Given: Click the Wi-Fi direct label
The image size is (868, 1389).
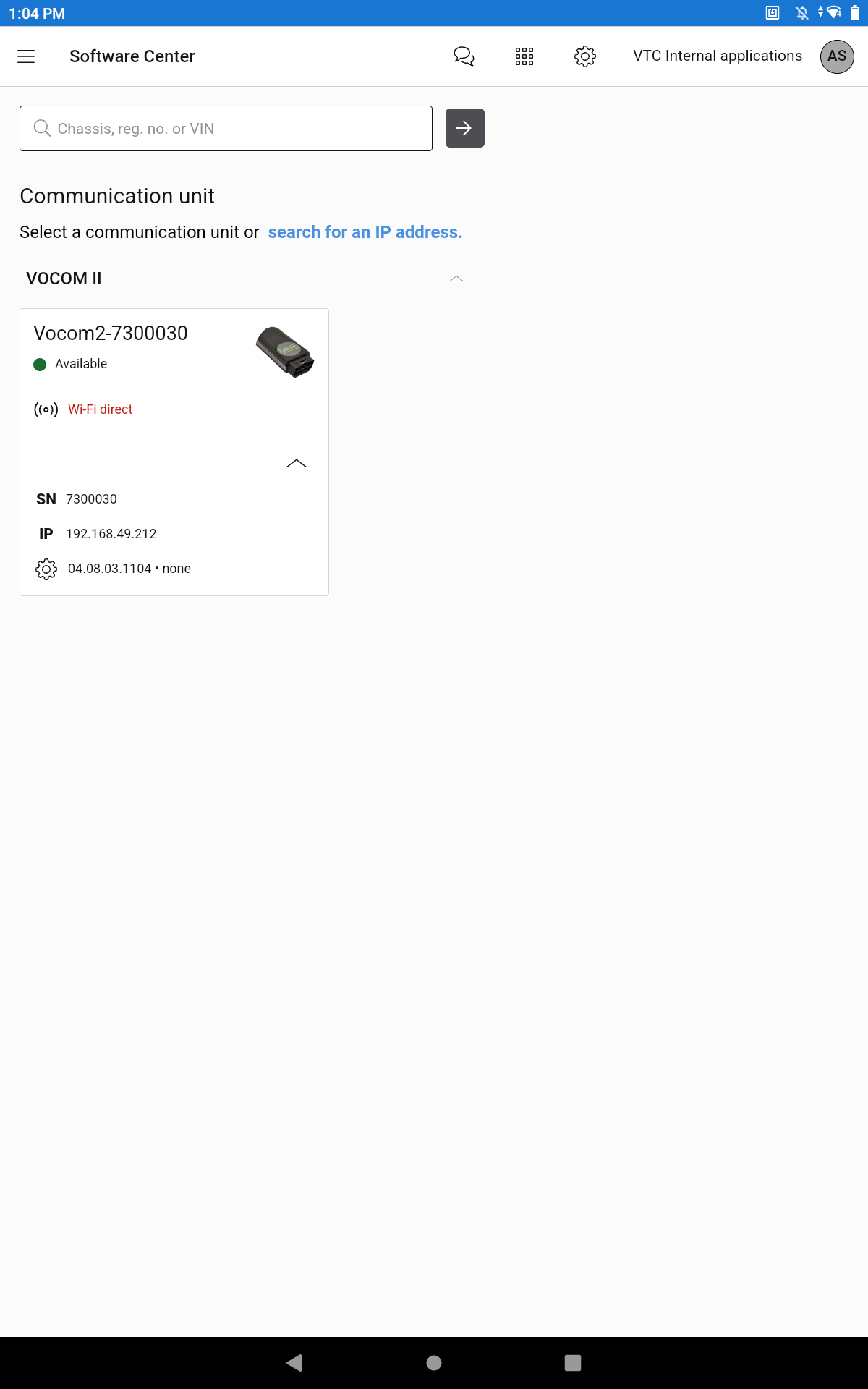Looking at the screenshot, I should click(101, 409).
